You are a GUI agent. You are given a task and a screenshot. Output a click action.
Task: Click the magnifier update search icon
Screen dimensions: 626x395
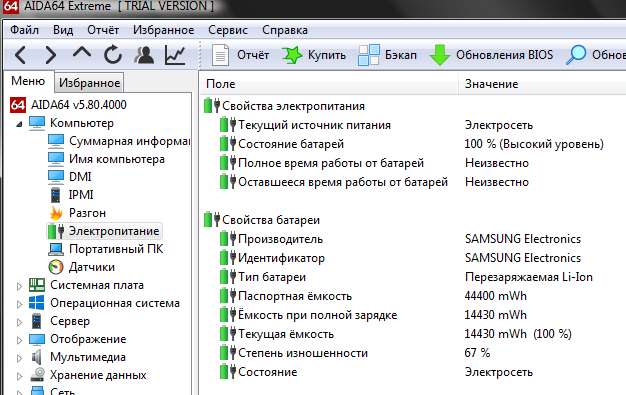(576, 55)
